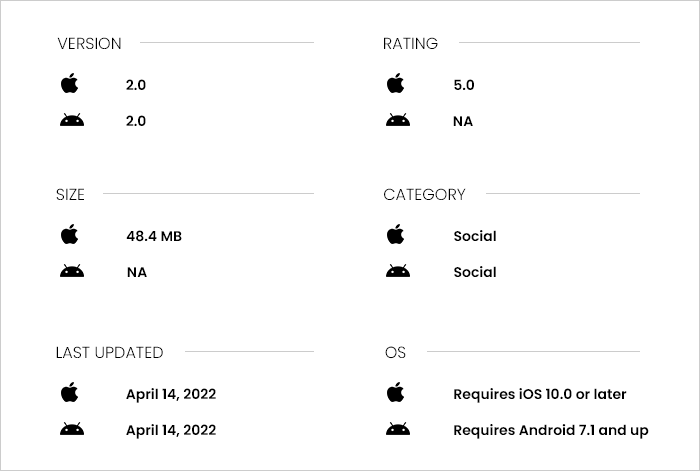Image resolution: width=700 pixels, height=471 pixels.
Task: Click the Apple icon under Size
Action: (70, 234)
